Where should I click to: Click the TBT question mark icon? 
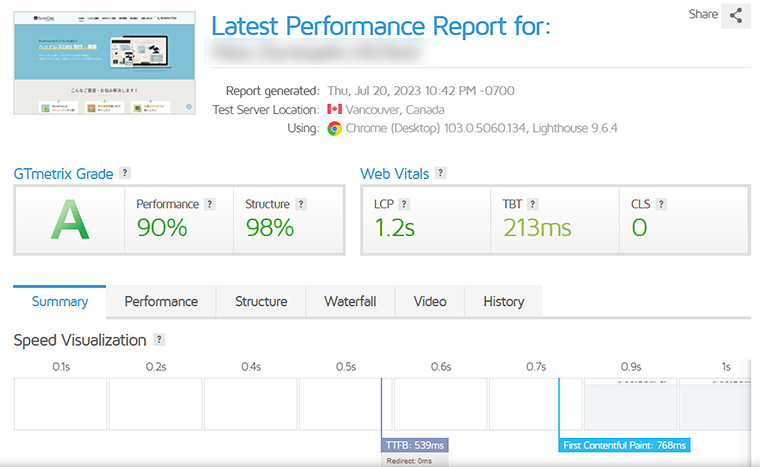point(532,204)
